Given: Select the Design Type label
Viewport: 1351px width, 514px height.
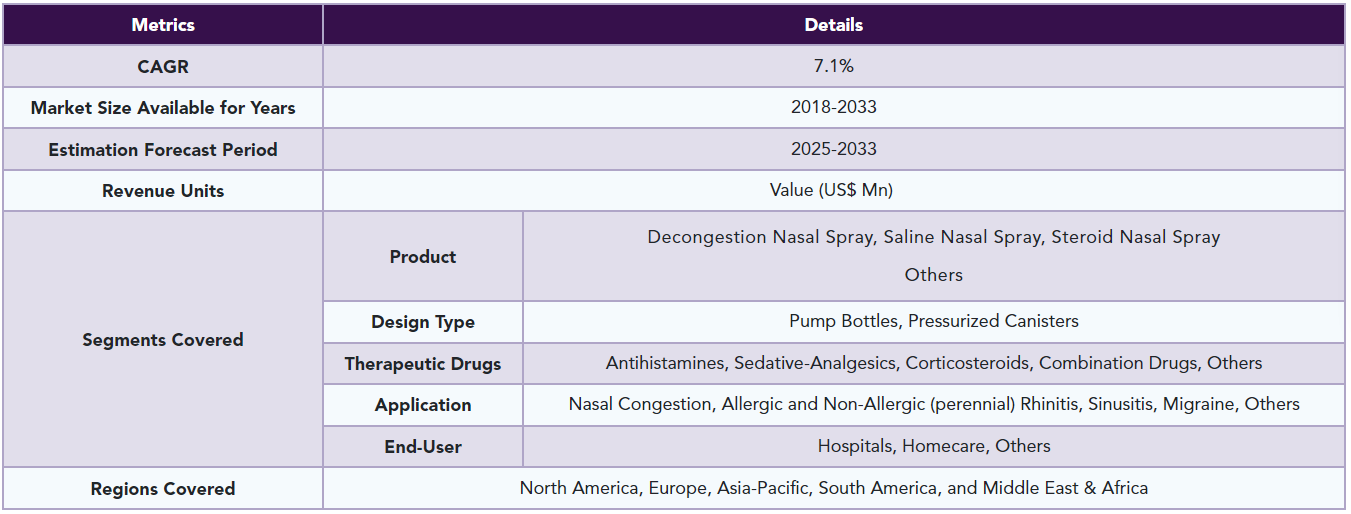Looking at the screenshot, I should point(423,322).
